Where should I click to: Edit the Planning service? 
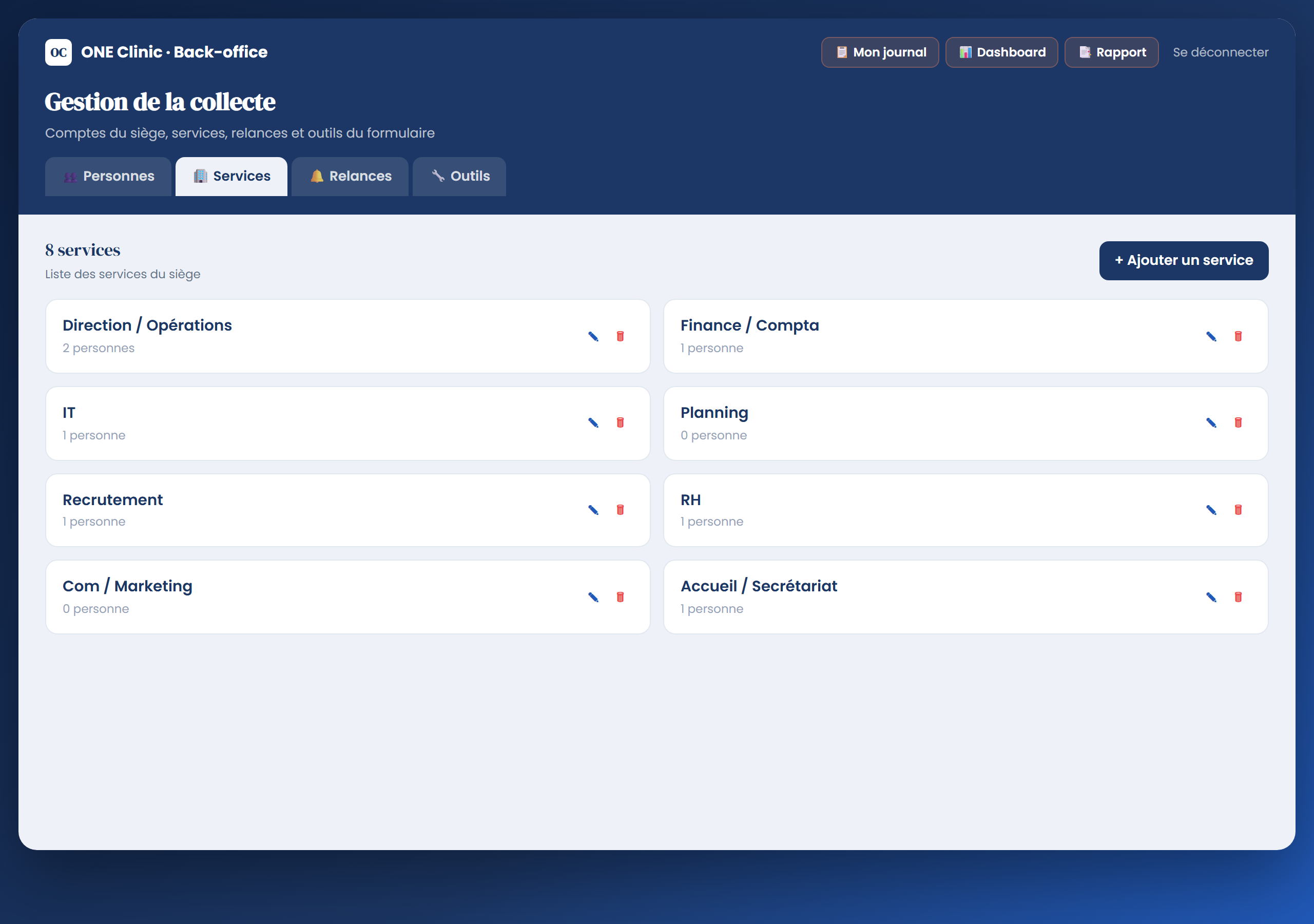click(x=1211, y=423)
